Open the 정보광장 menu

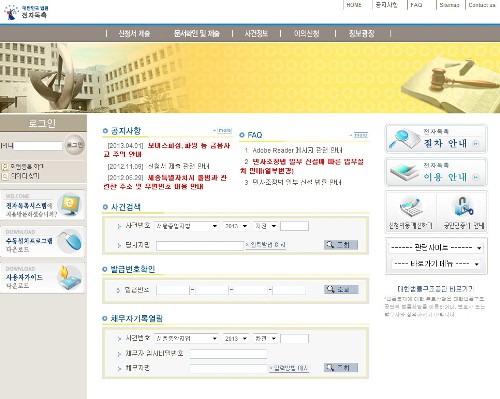pos(362,33)
